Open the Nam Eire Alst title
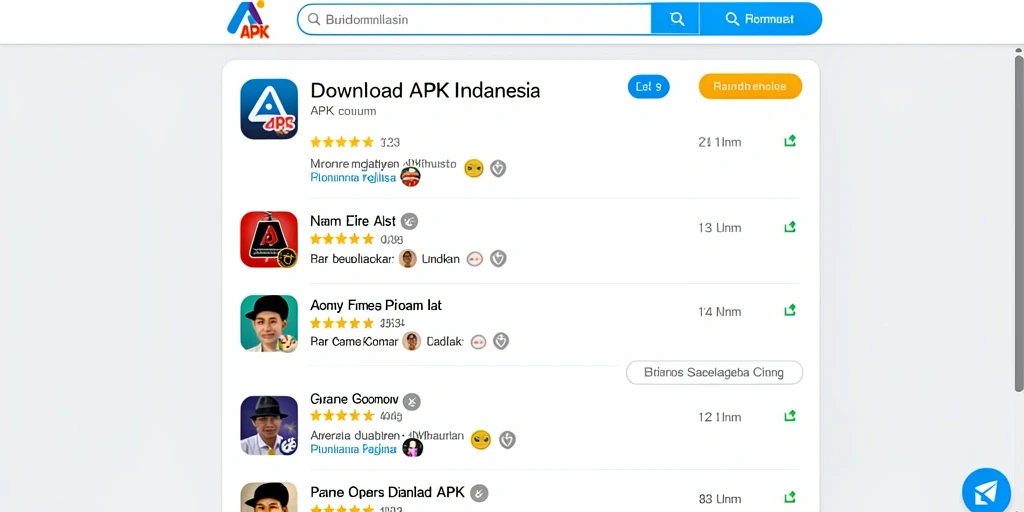Viewport: 1024px width, 512px height. [353, 221]
